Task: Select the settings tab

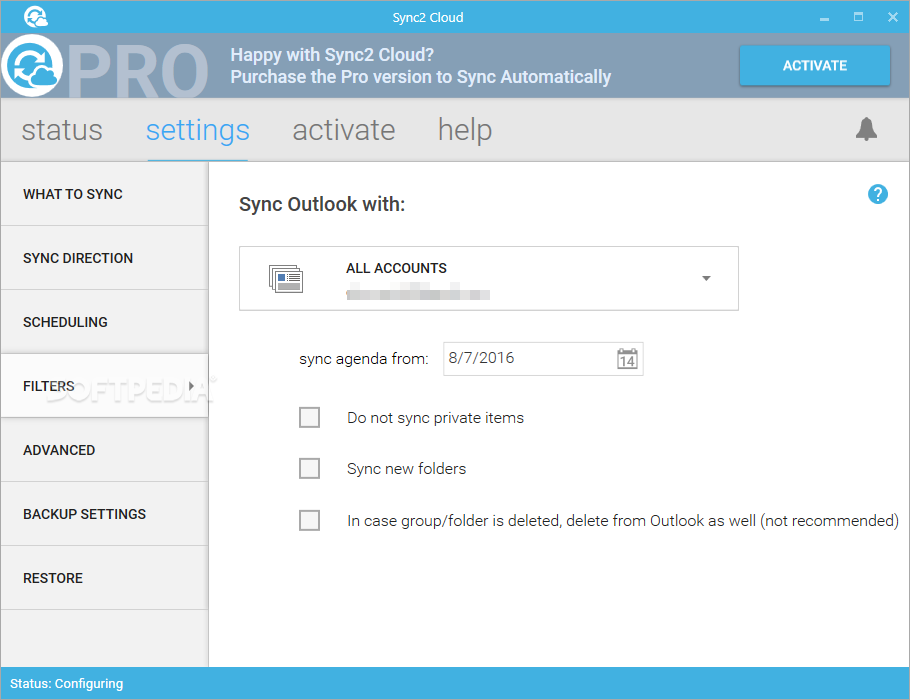Action: click(198, 130)
